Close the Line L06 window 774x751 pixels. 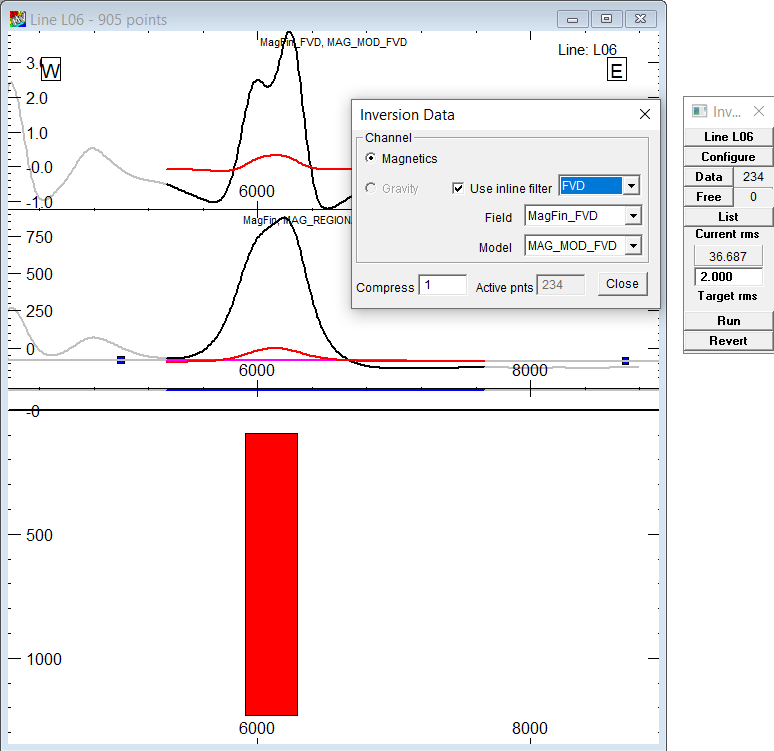tap(640, 19)
